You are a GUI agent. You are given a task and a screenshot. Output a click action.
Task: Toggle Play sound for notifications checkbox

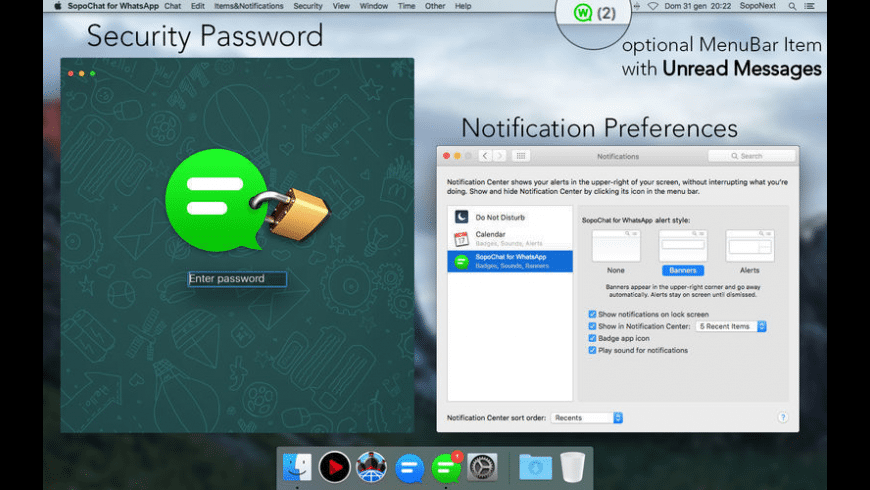pos(592,350)
